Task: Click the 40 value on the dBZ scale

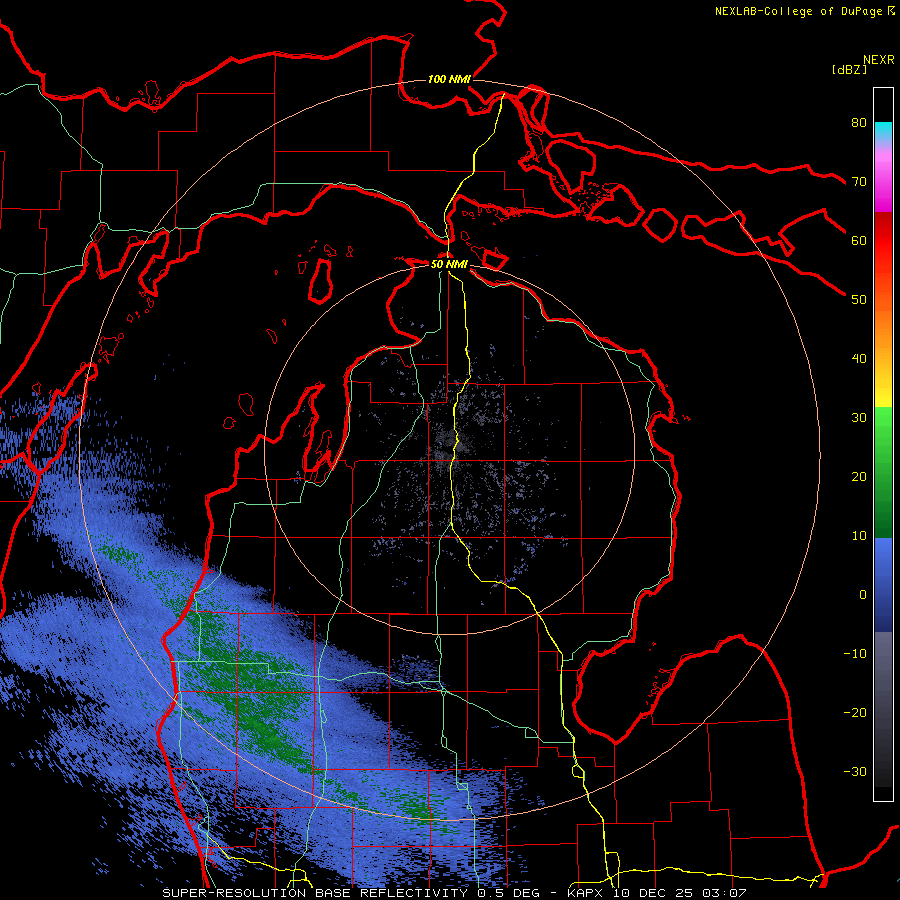Action: [x=859, y=359]
